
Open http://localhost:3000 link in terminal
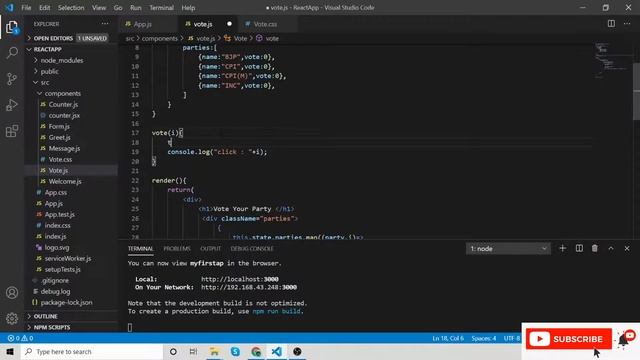(240, 279)
